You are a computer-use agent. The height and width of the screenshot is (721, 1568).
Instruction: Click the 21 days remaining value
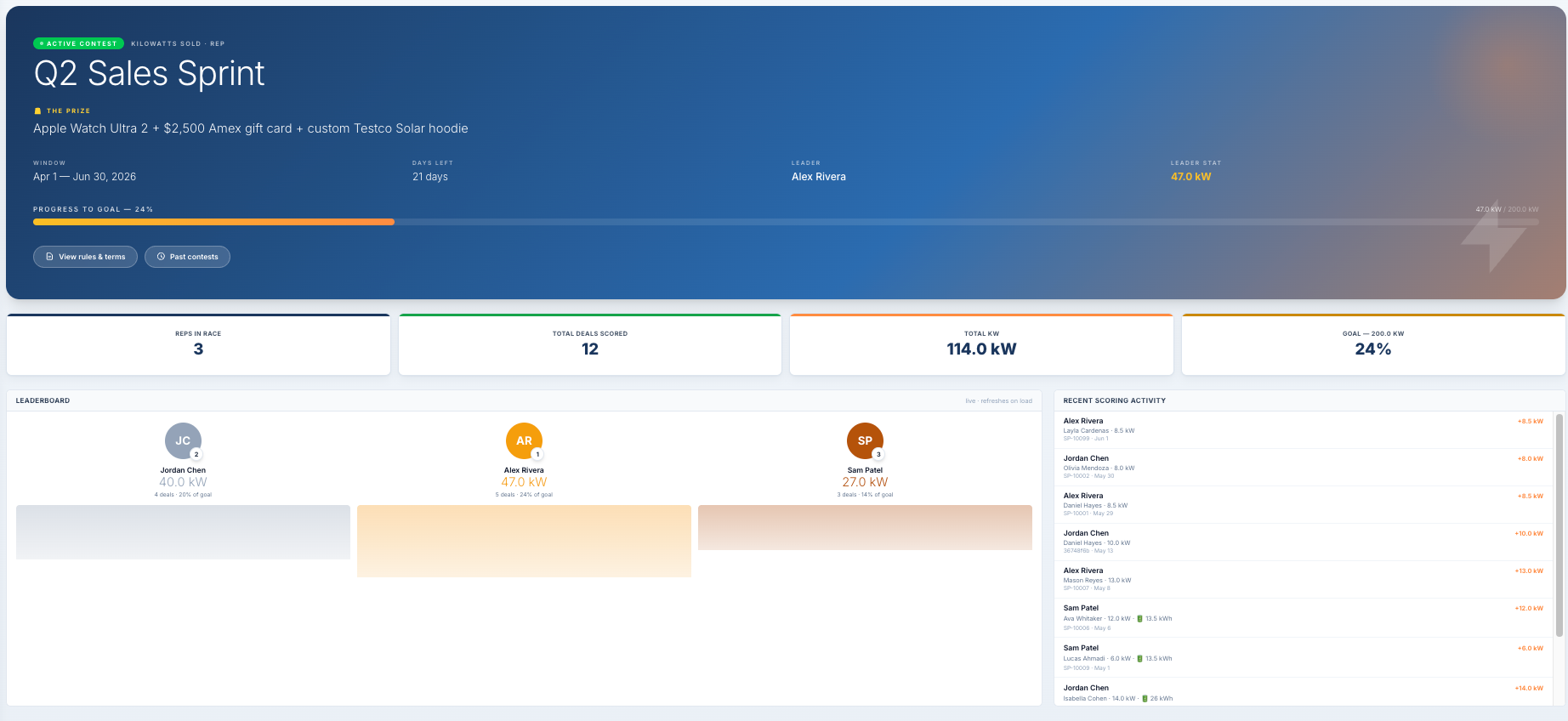click(x=430, y=177)
